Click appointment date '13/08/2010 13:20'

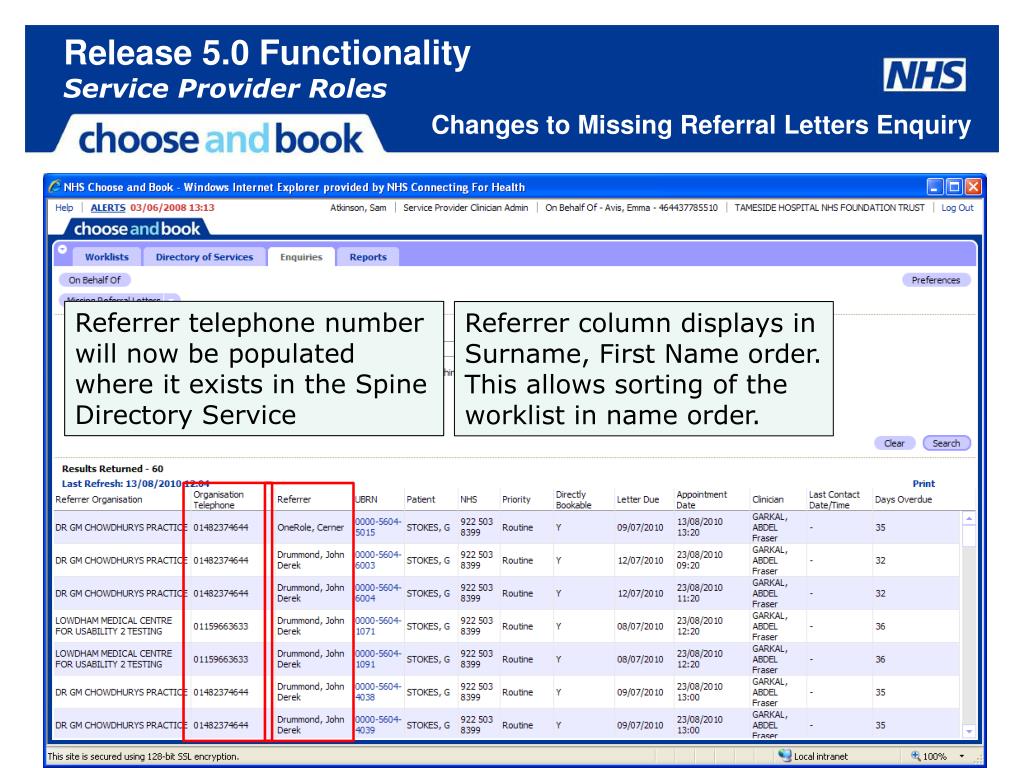coord(699,527)
